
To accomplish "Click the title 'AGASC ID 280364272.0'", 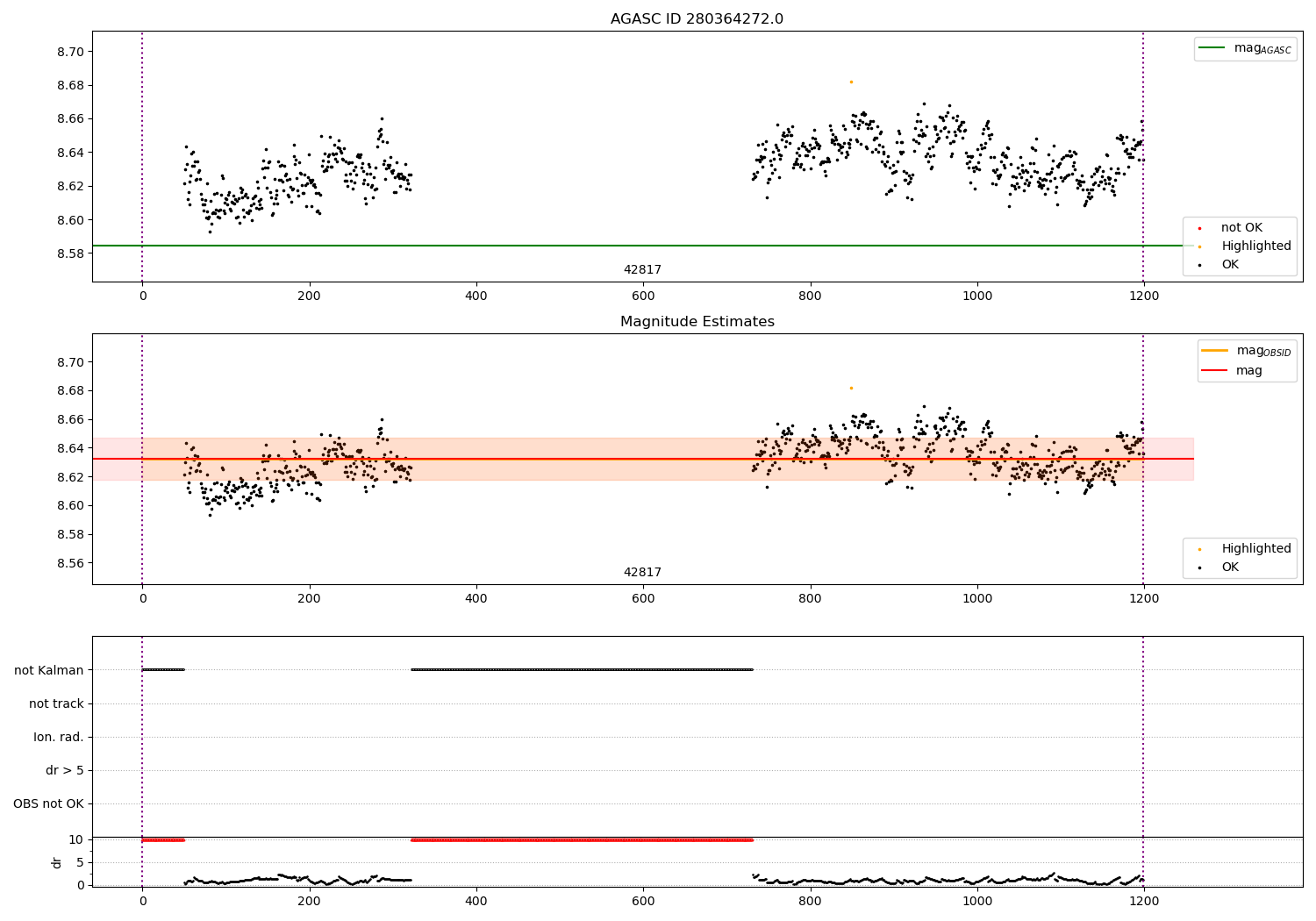I will point(697,19).
